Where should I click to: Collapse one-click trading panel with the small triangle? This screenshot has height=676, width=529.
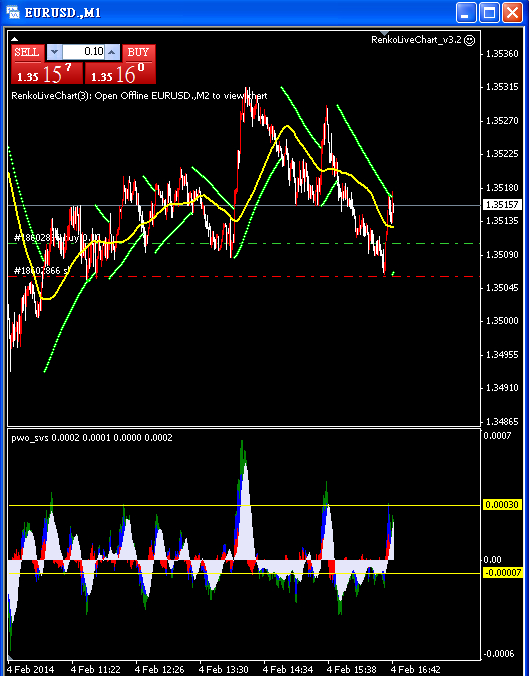click(x=14, y=39)
